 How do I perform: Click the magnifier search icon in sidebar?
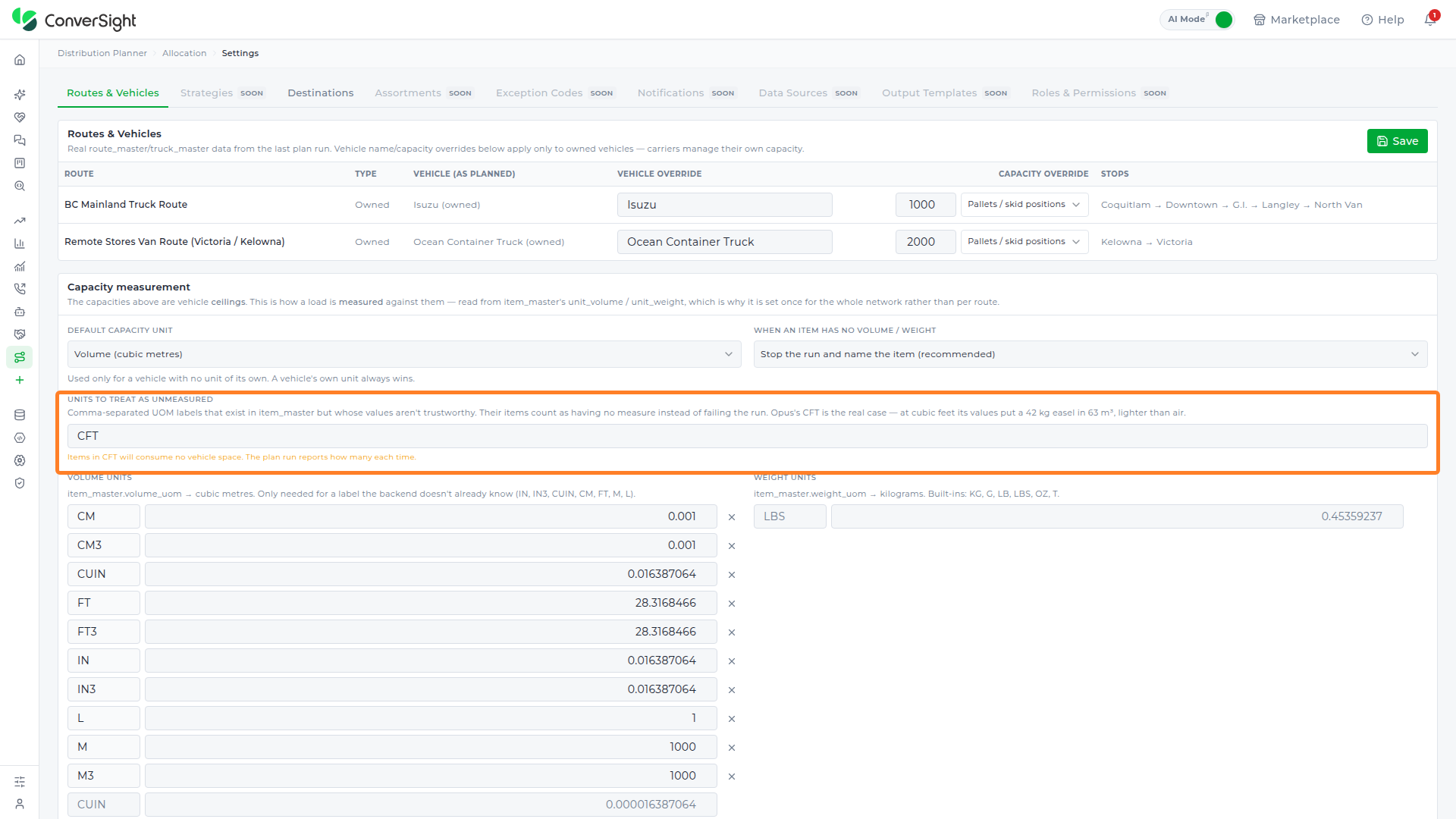pos(20,186)
